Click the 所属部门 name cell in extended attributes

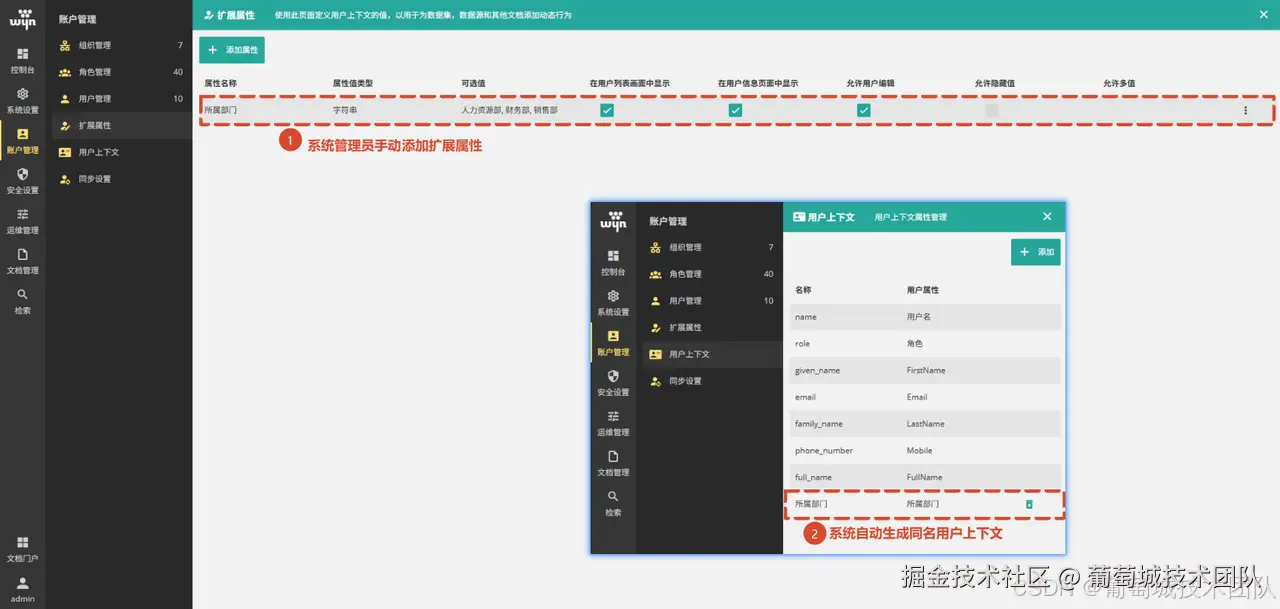point(221,110)
